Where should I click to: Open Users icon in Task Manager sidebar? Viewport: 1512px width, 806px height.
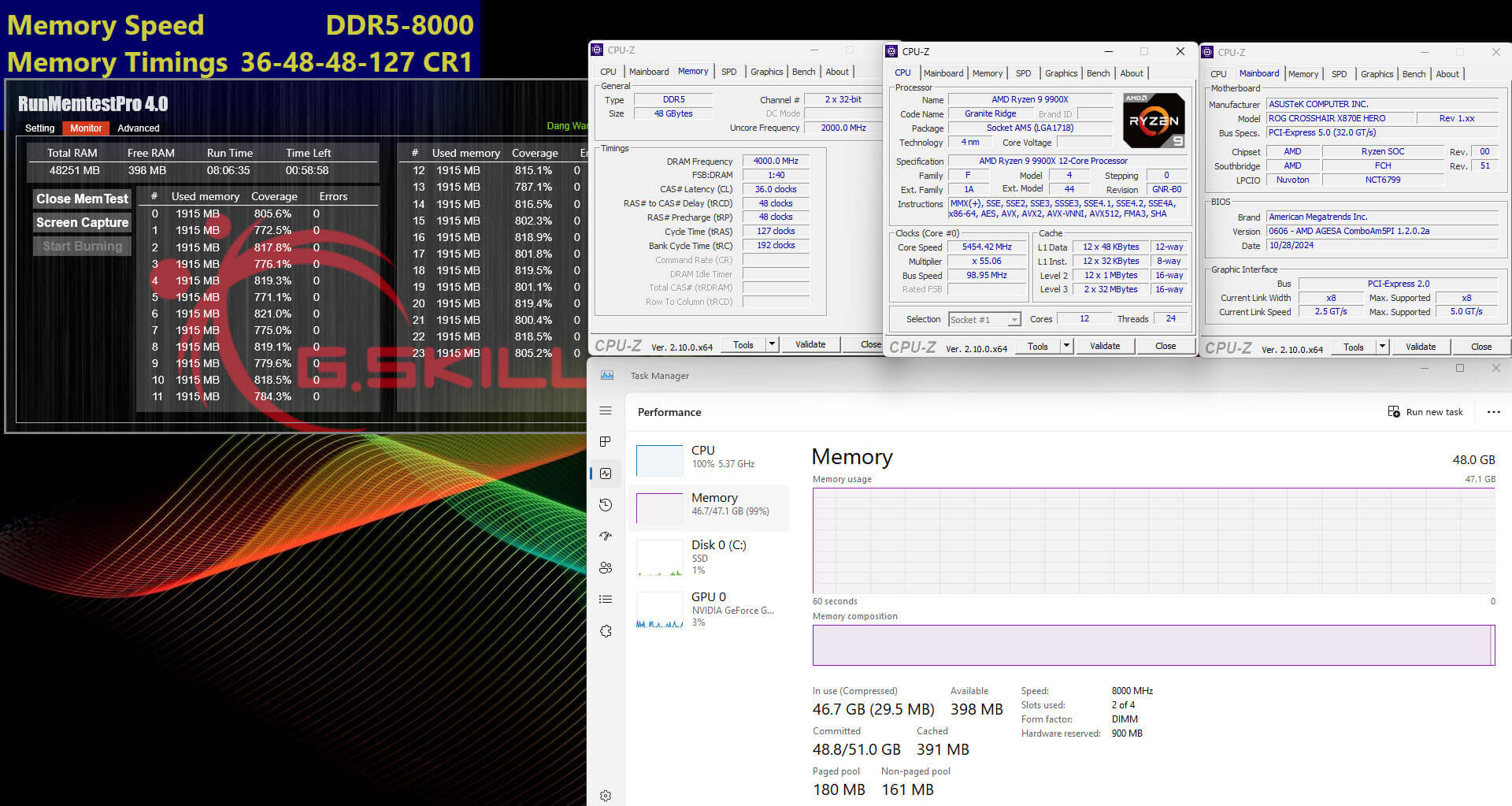click(x=606, y=567)
